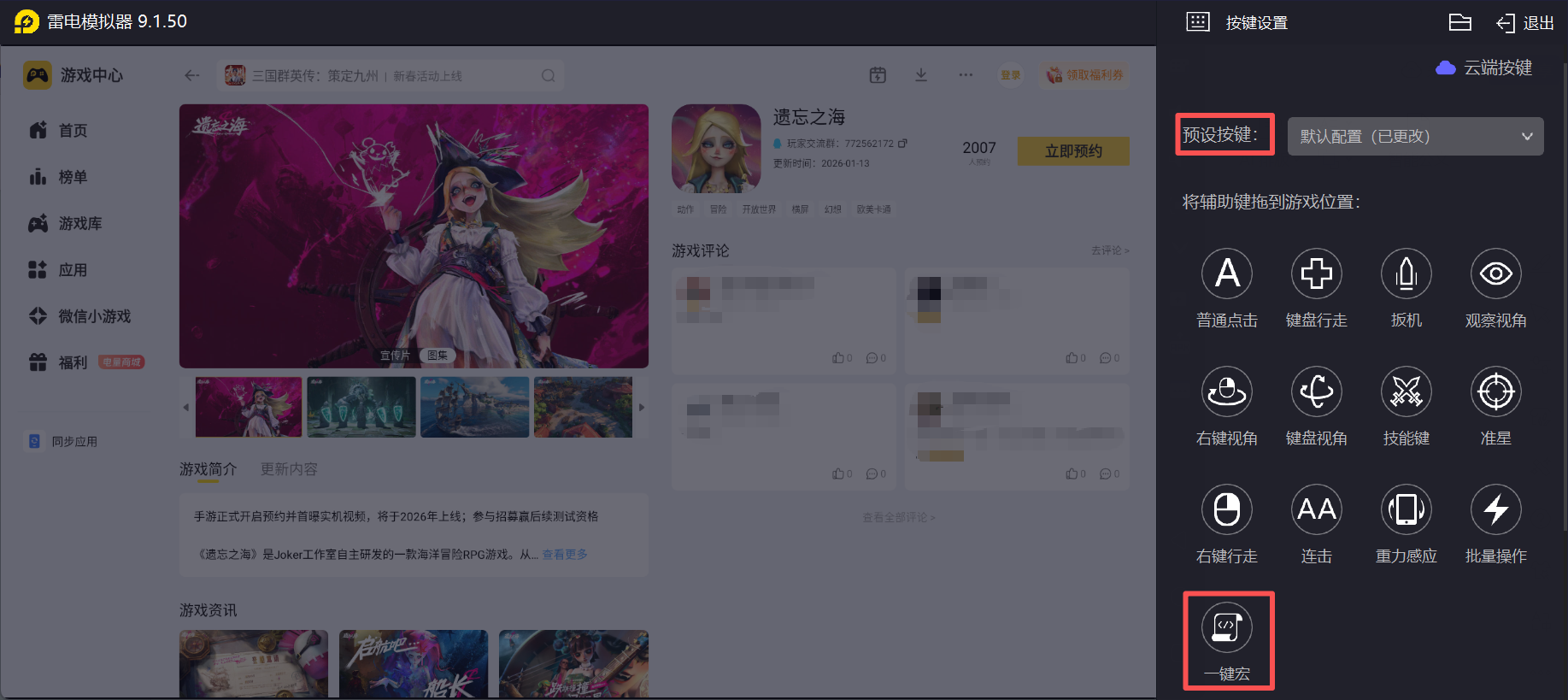Screen dimensions: 1568x700
Task: Click the 图集 label on the banner
Action: pyautogui.click(x=438, y=356)
